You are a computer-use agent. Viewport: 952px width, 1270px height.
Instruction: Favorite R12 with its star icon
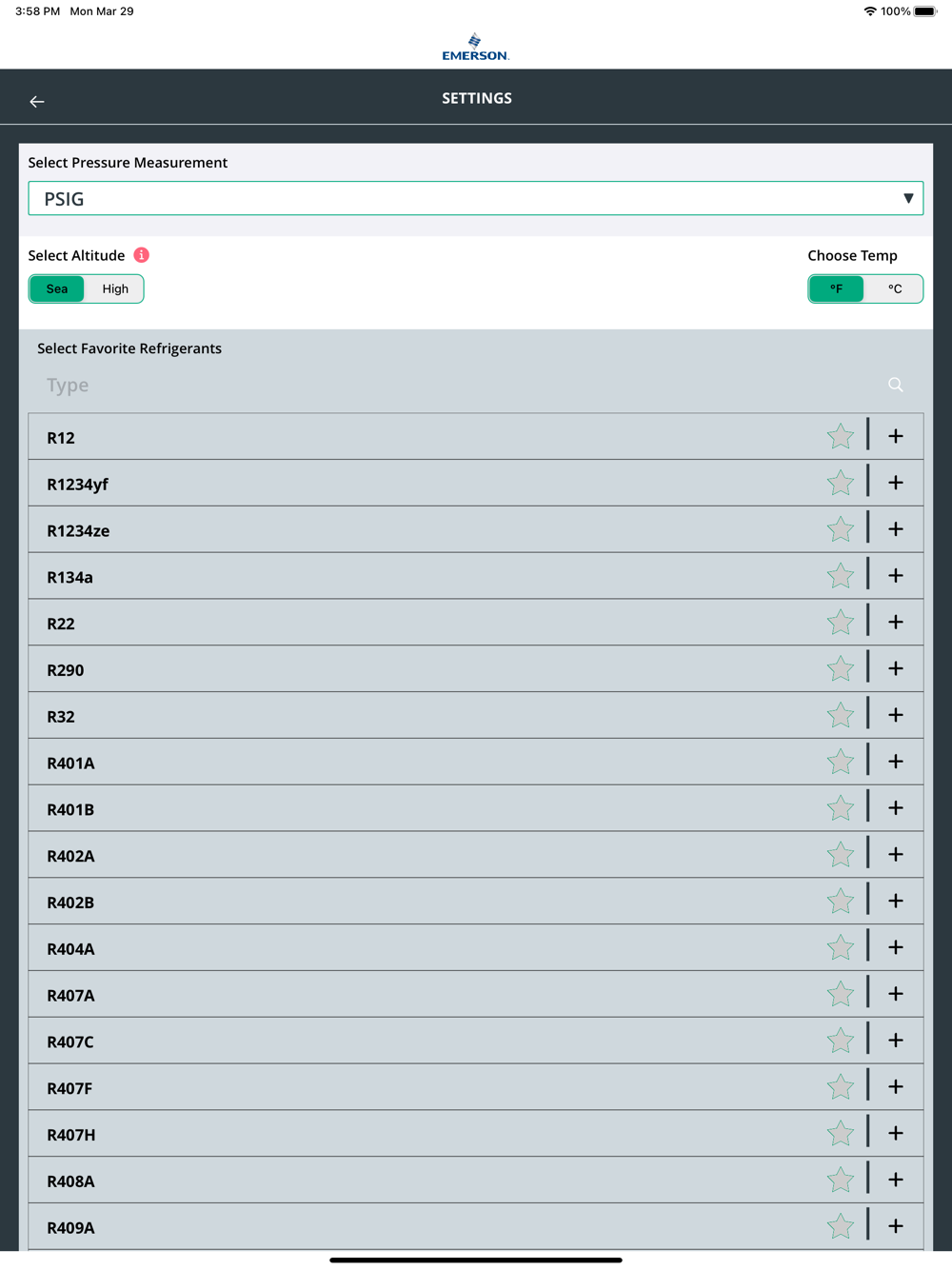[841, 437]
